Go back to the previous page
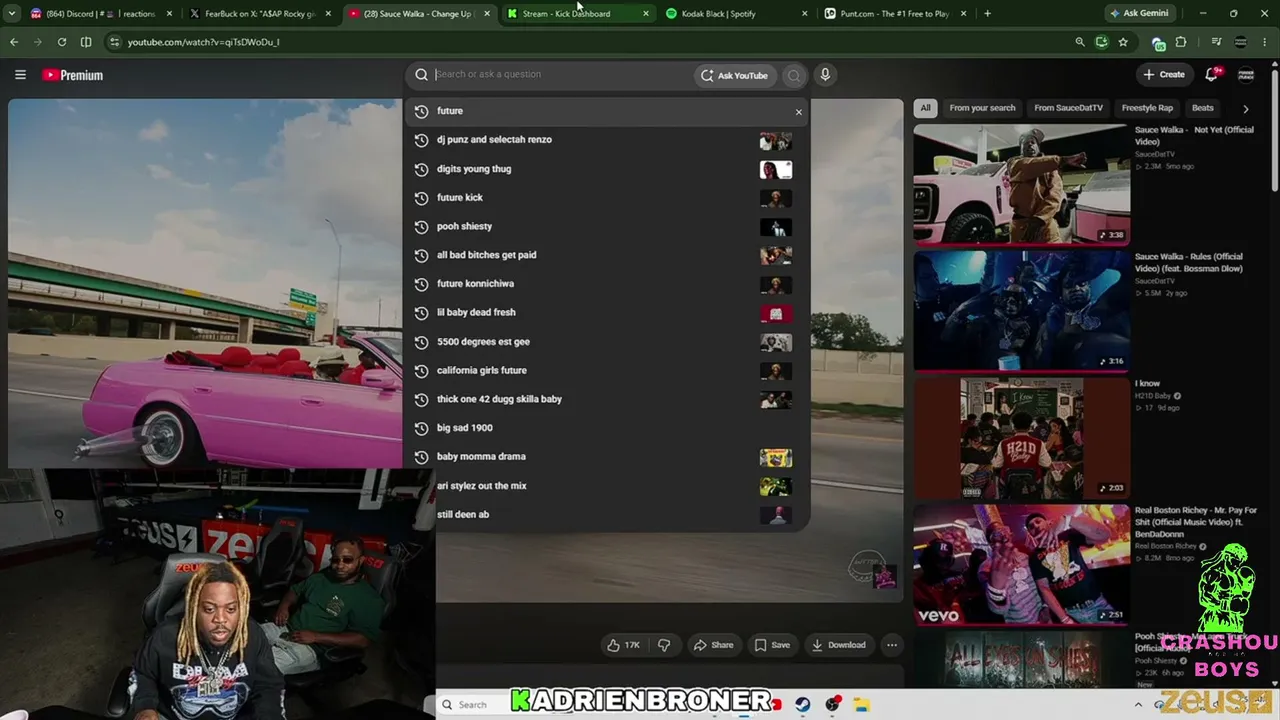Screen dimensions: 1280x720 [x=14, y=42]
